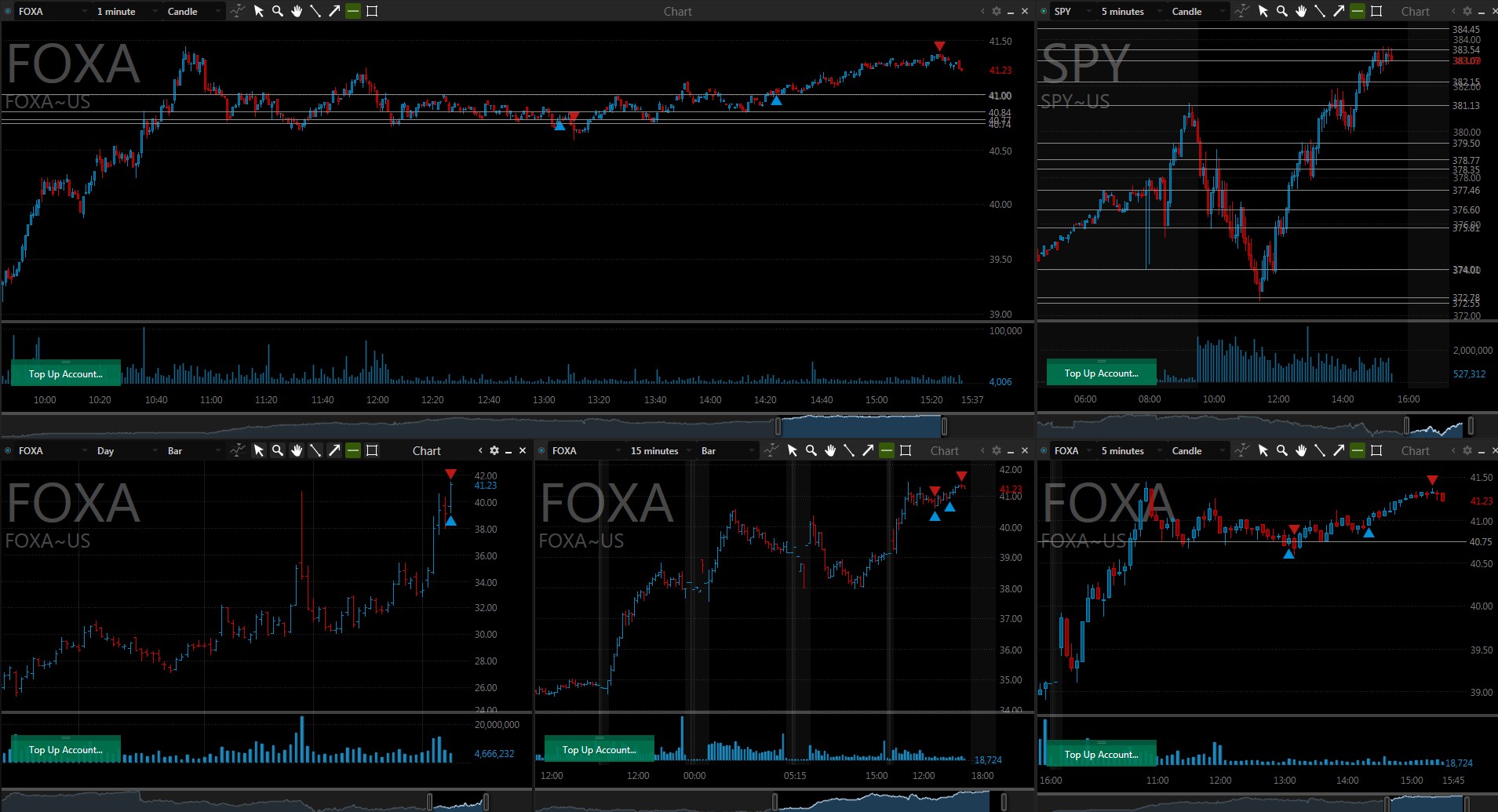The image size is (1498, 812).
Task: Open indicators menu in FOXA 1 minute chart
Action: click(x=237, y=11)
